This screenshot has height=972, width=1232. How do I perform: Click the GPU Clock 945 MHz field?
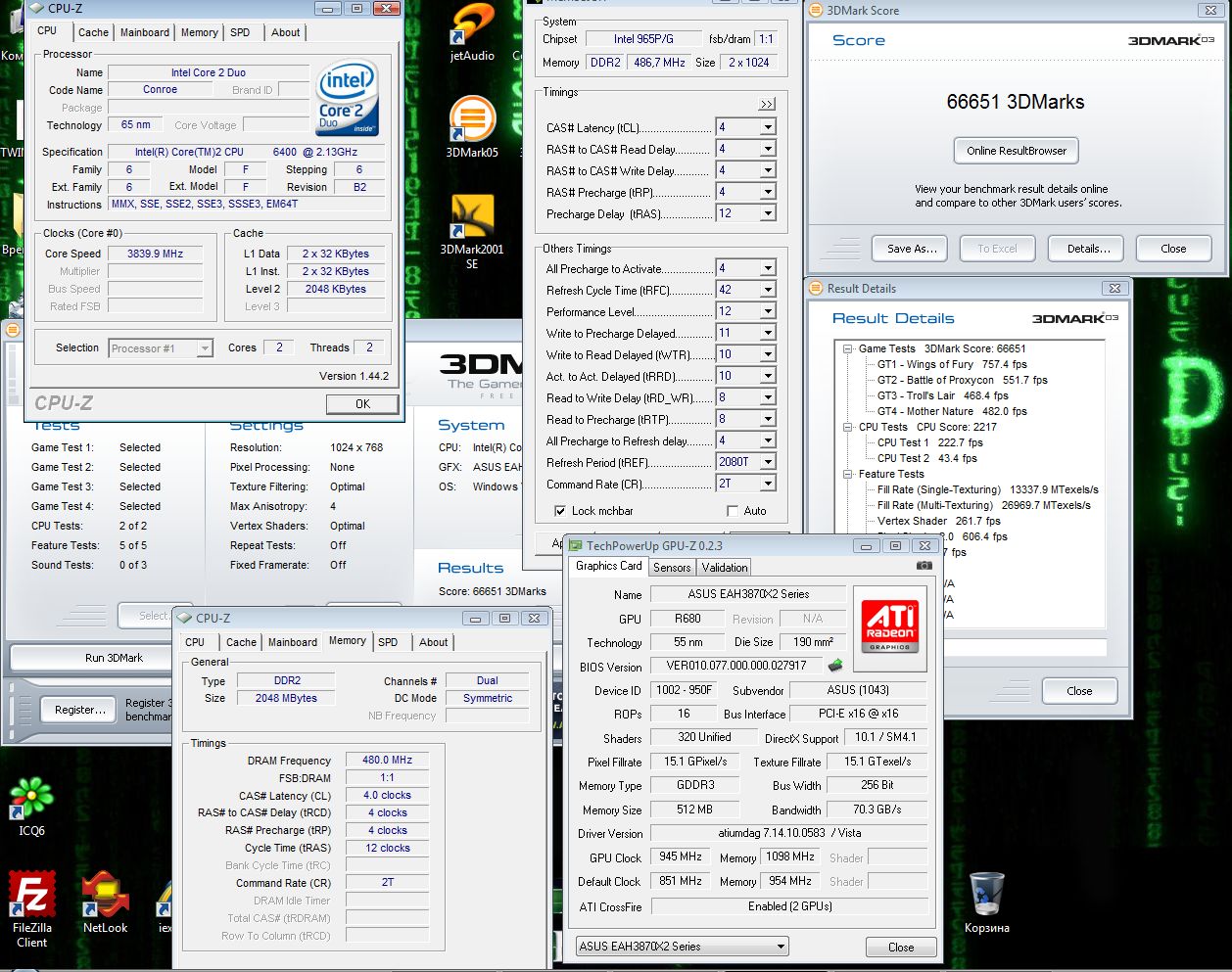click(681, 857)
